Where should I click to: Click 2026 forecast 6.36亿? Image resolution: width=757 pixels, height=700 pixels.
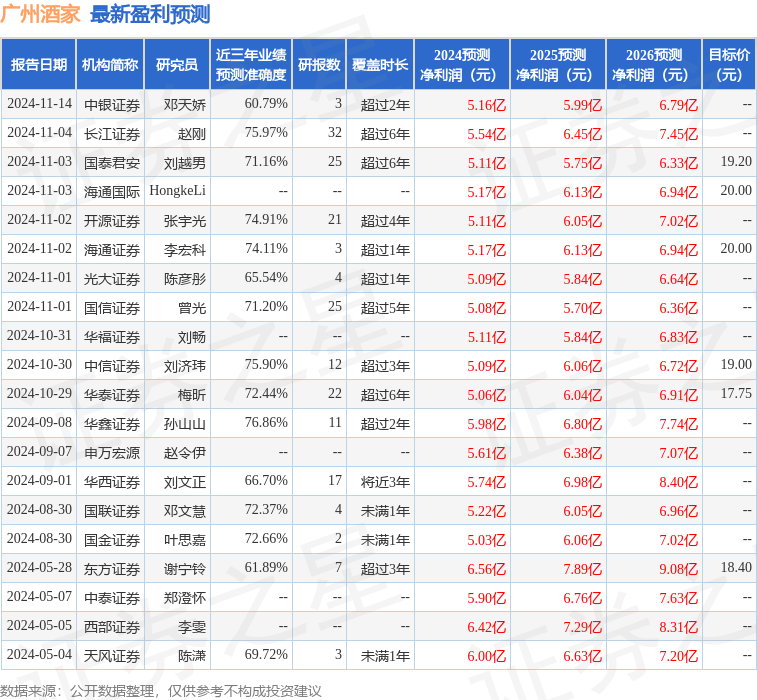point(678,308)
